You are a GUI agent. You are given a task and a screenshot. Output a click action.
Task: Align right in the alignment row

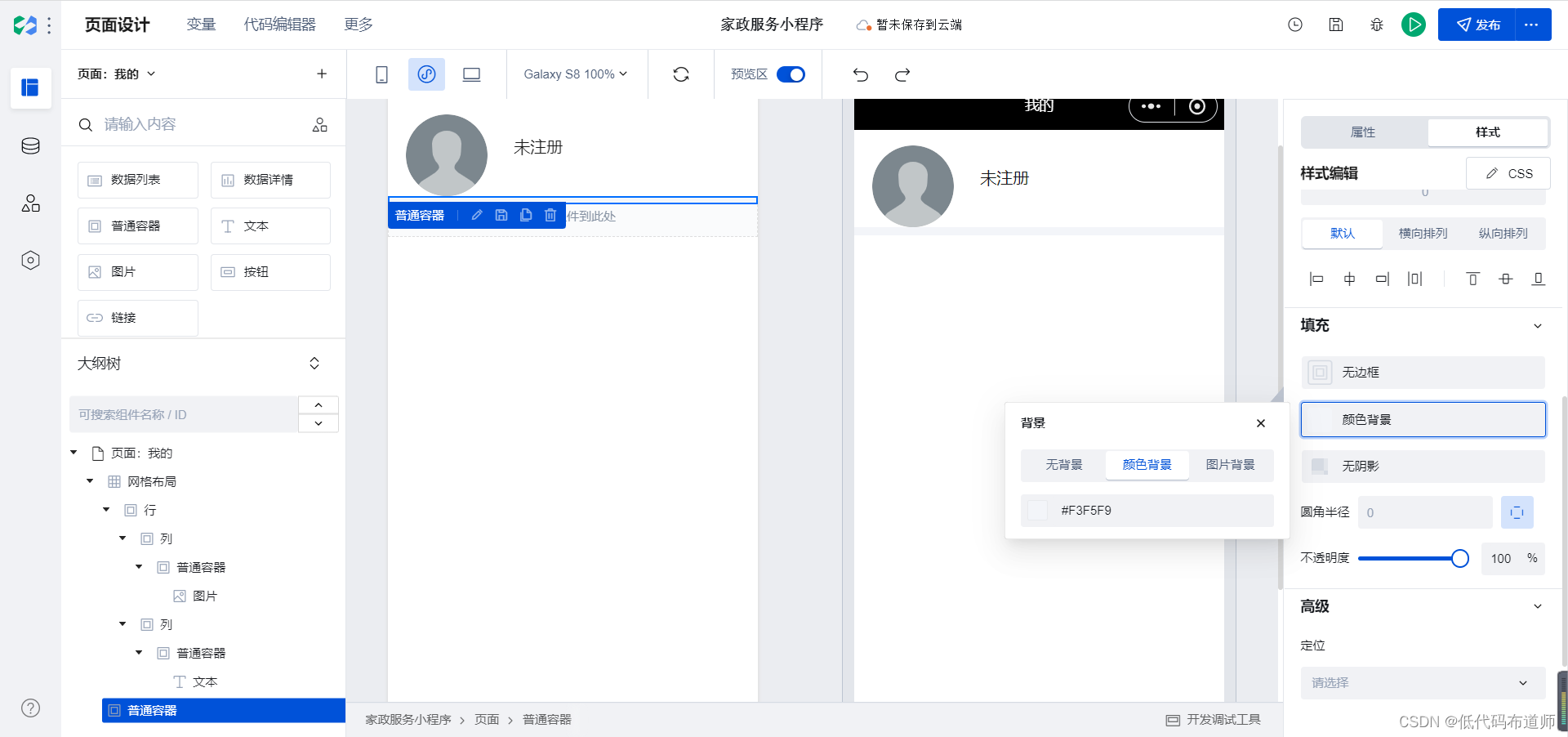pos(1382,279)
